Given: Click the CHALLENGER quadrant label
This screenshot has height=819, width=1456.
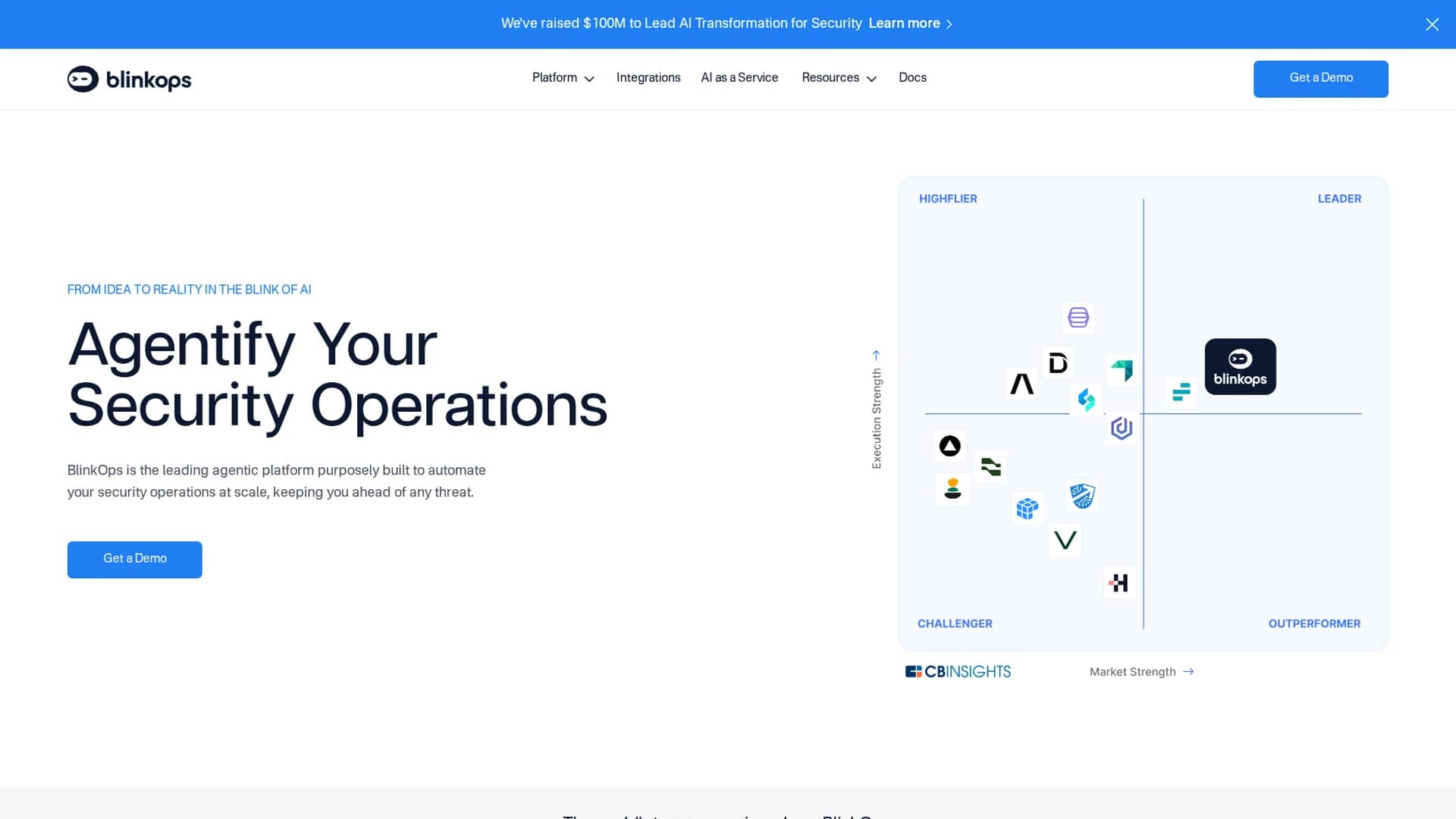Looking at the screenshot, I should click(955, 623).
